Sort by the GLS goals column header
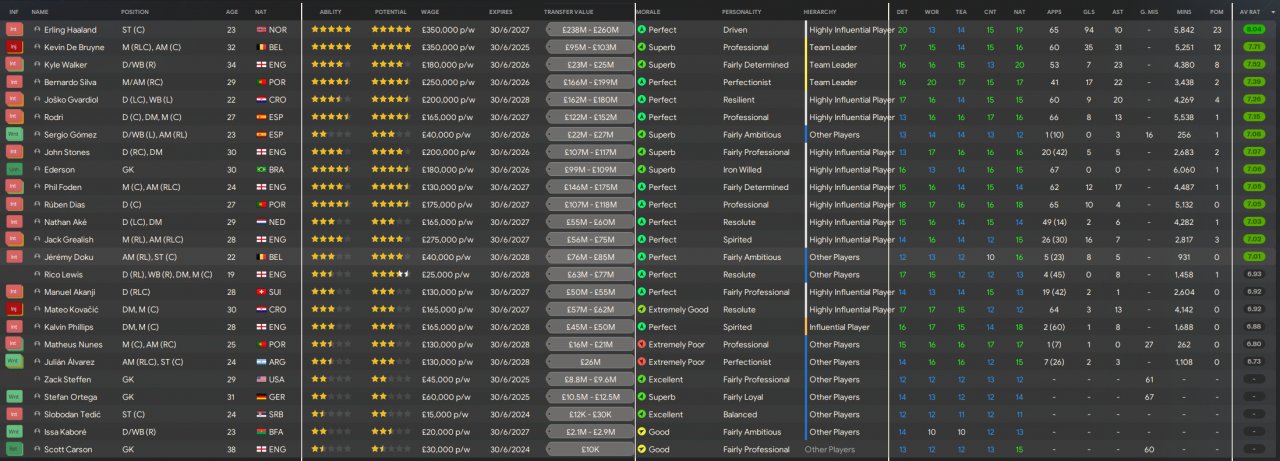The width and height of the screenshot is (1280, 461). pos(1087,11)
